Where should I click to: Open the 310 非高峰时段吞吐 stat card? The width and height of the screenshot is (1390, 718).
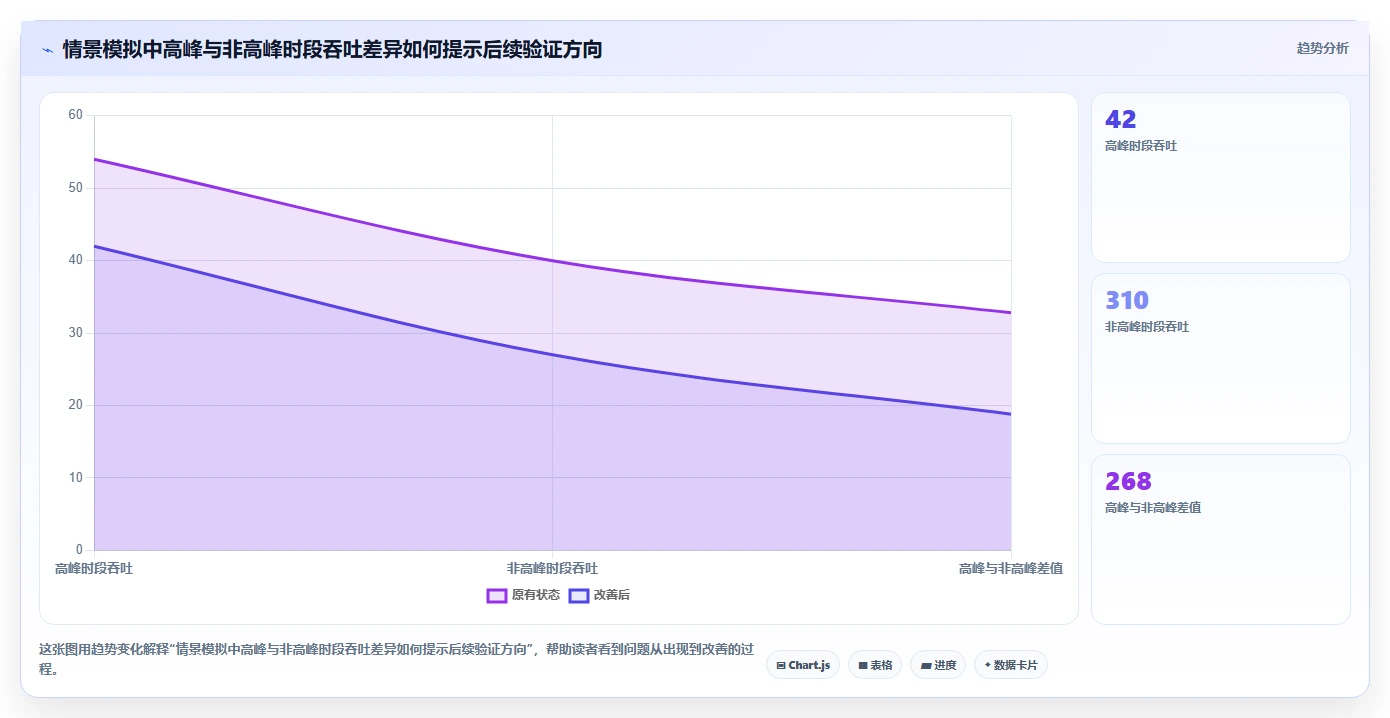click(x=1220, y=358)
